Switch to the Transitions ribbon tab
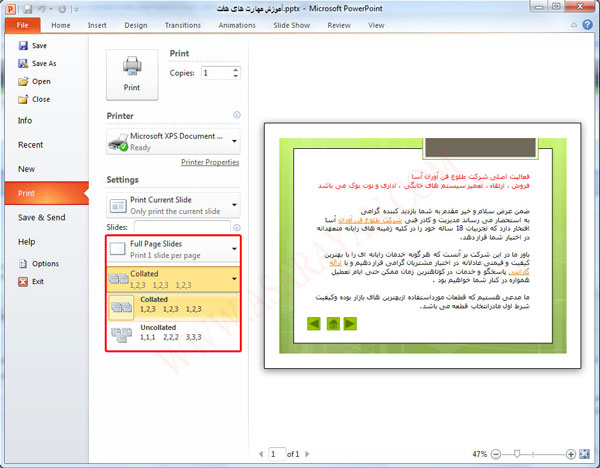 [x=182, y=24]
